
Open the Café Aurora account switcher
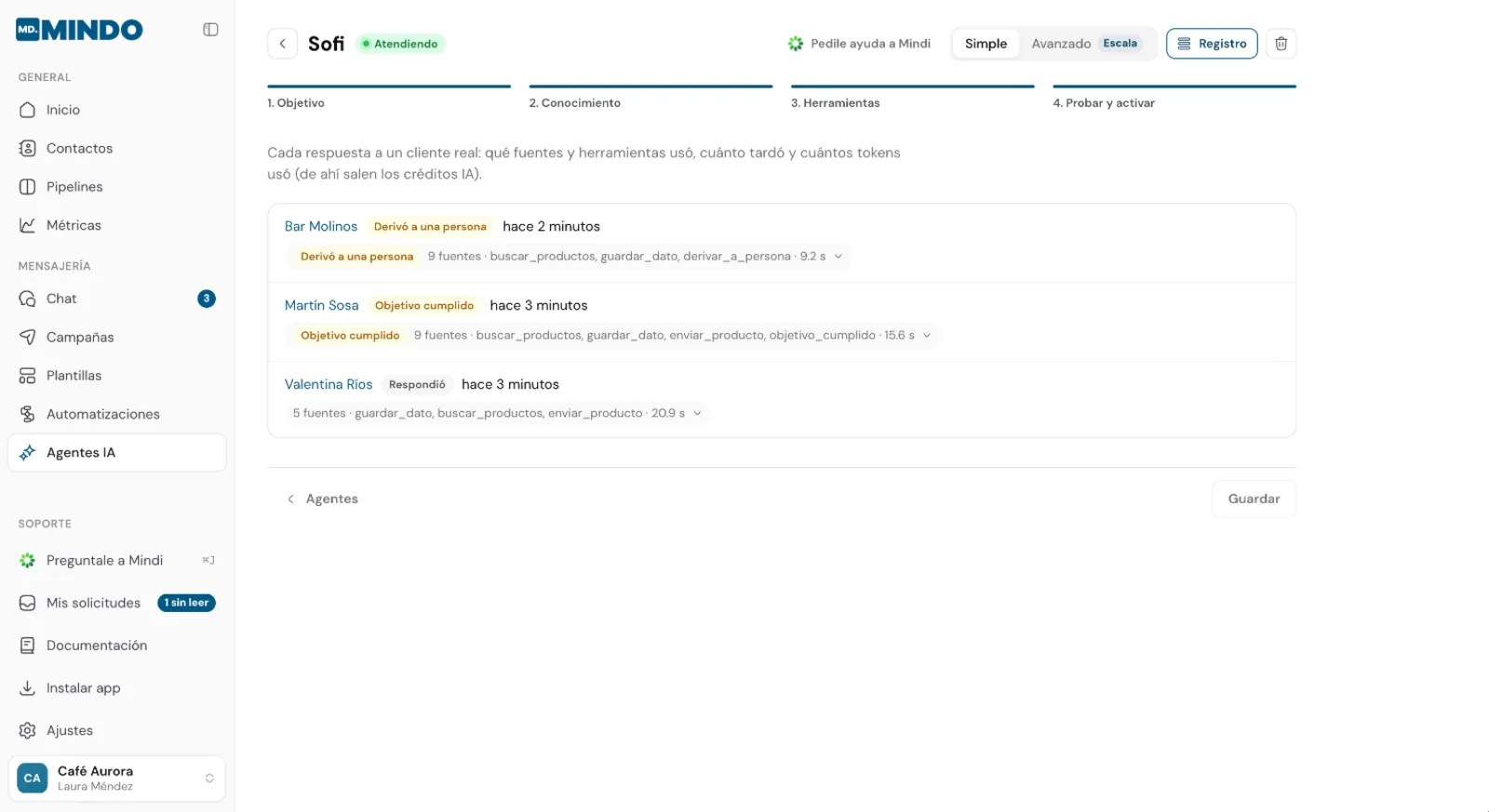[x=117, y=779]
